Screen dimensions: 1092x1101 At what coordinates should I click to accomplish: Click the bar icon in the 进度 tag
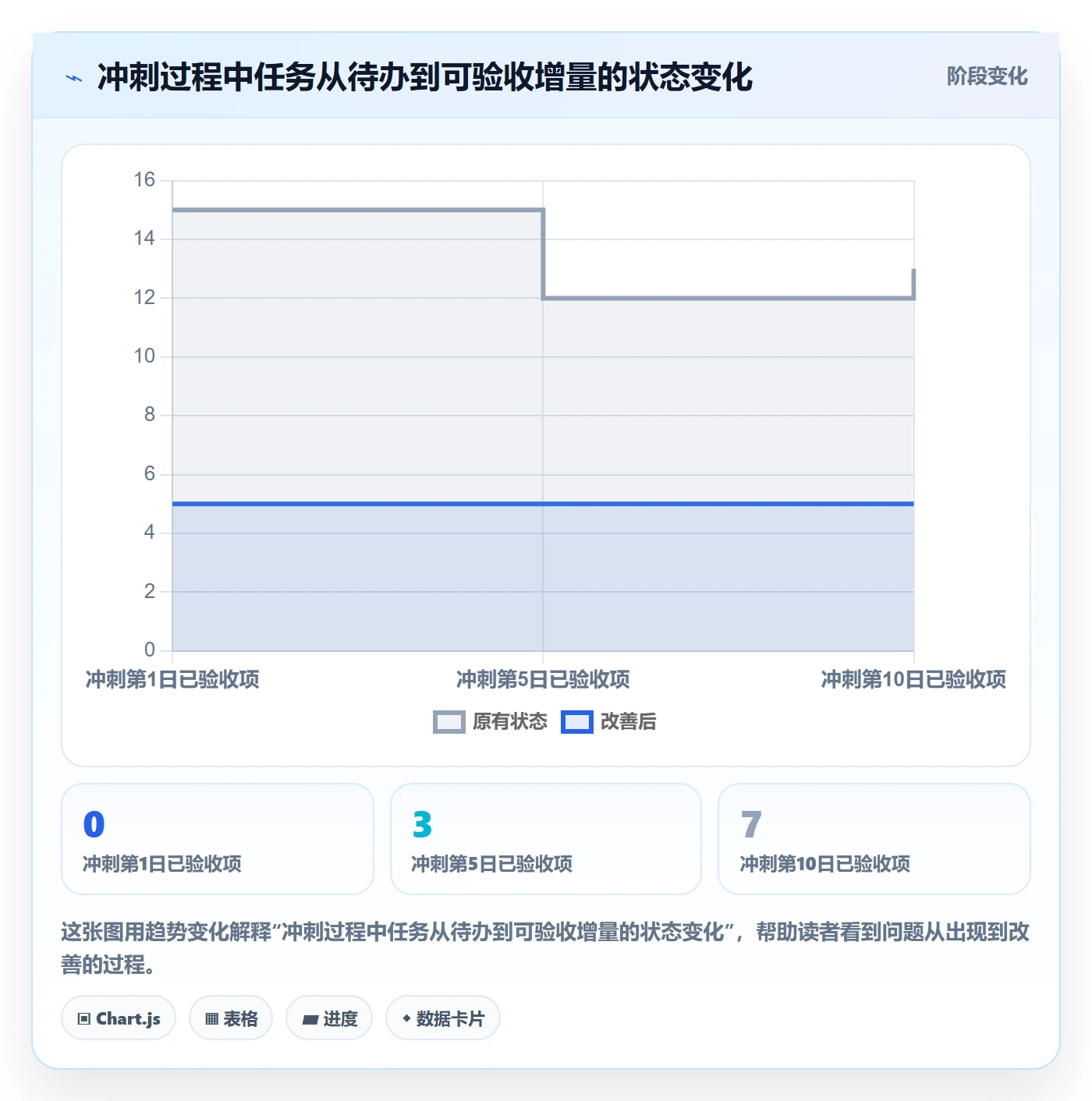(310, 1019)
